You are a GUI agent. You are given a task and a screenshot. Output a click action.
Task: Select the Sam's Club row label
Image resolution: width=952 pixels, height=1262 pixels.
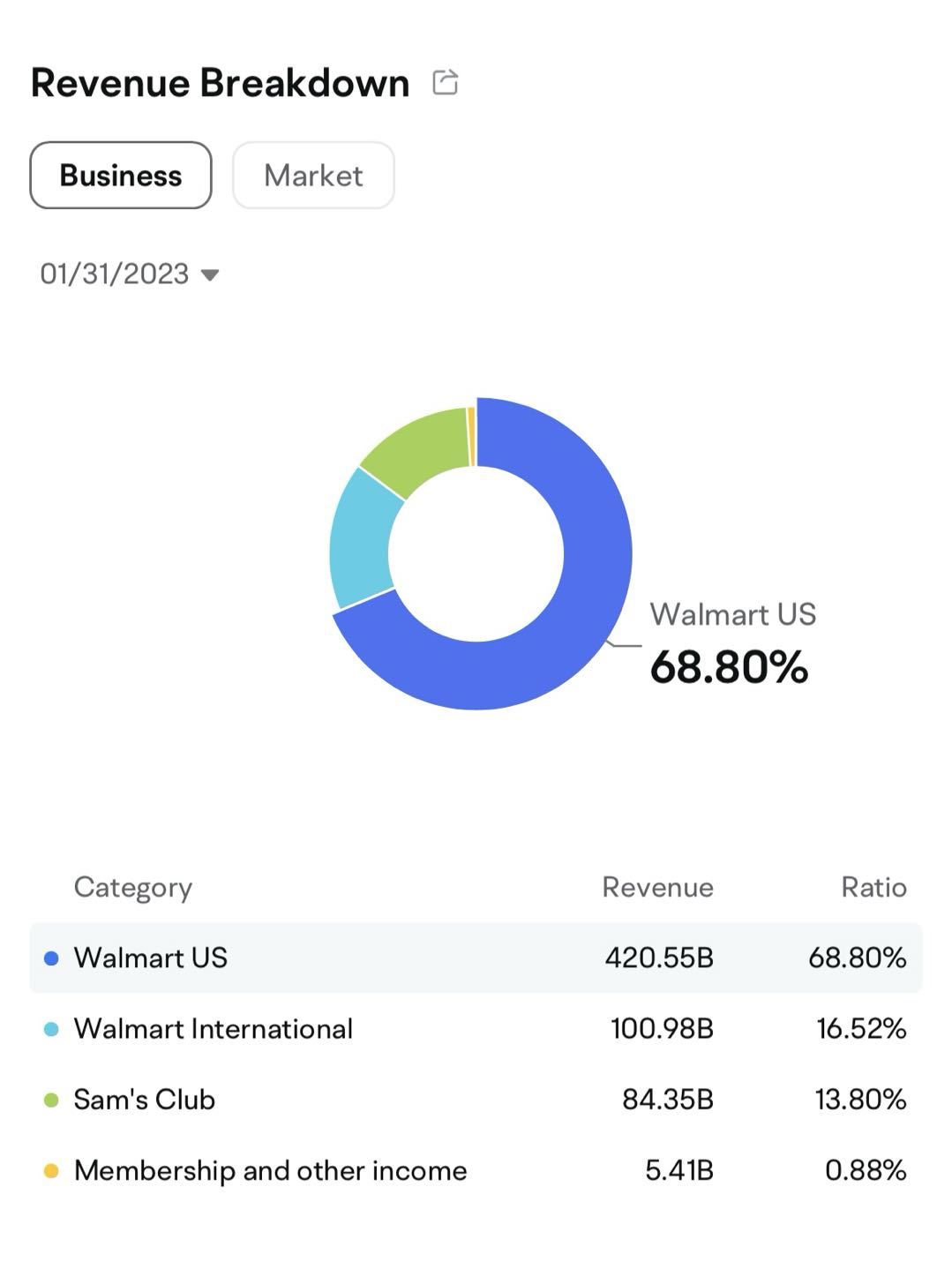coord(145,1099)
